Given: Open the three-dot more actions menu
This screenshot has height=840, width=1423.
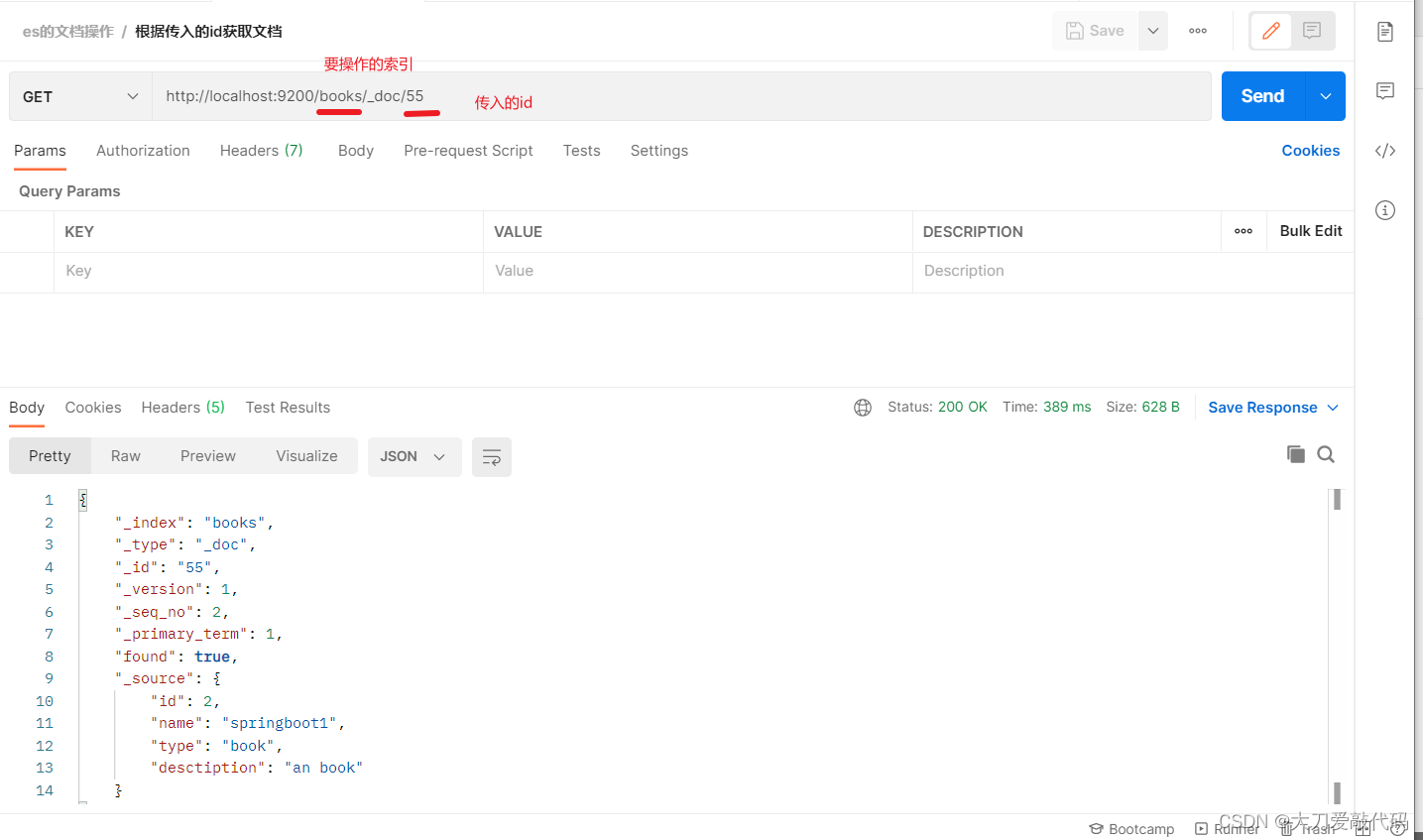Looking at the screenshot, I should pyautogui.click(x=1198, y=31).
